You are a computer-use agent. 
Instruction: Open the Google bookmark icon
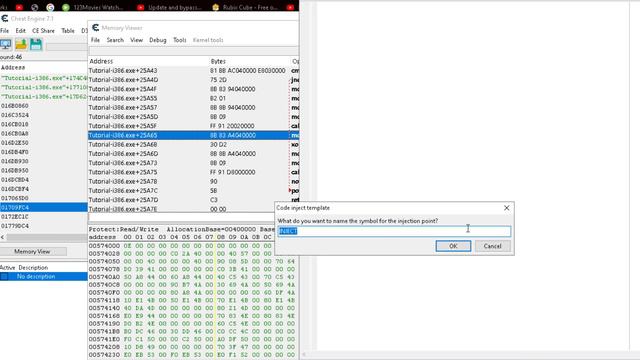point(50,7)
